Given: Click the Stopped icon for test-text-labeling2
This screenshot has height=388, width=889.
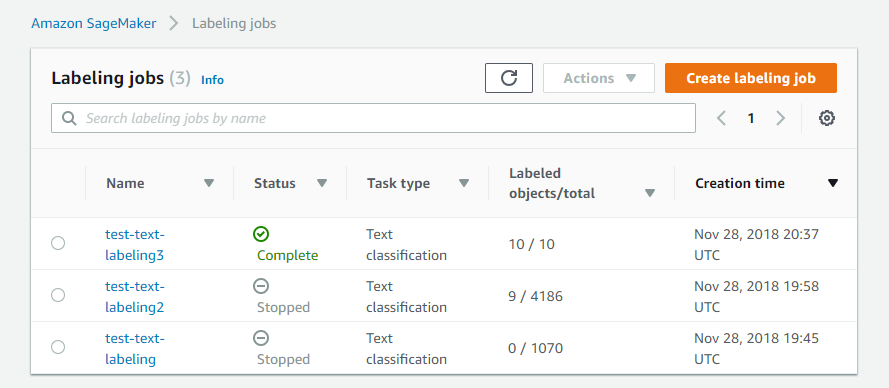Looking at the screenshot, I should pyautogui.click(x=261, y=286).
